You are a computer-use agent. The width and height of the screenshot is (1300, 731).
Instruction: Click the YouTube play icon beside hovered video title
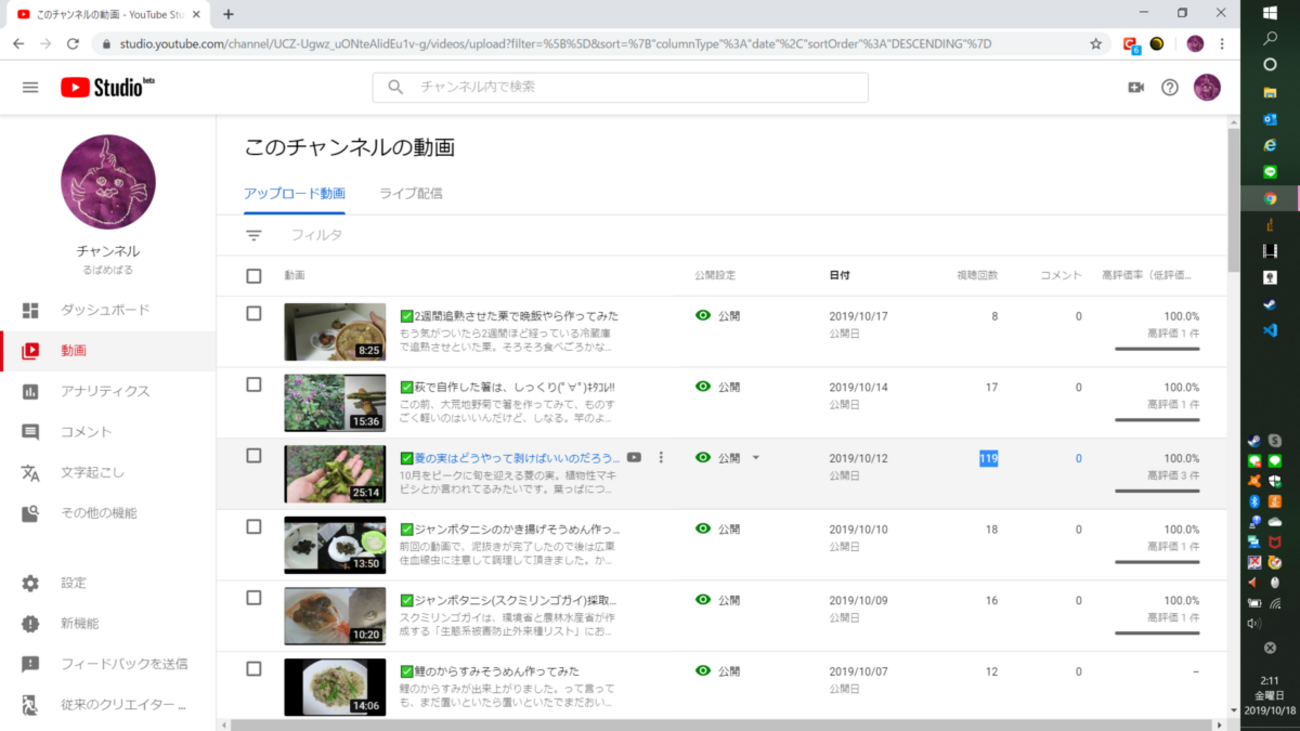point(634,458)
